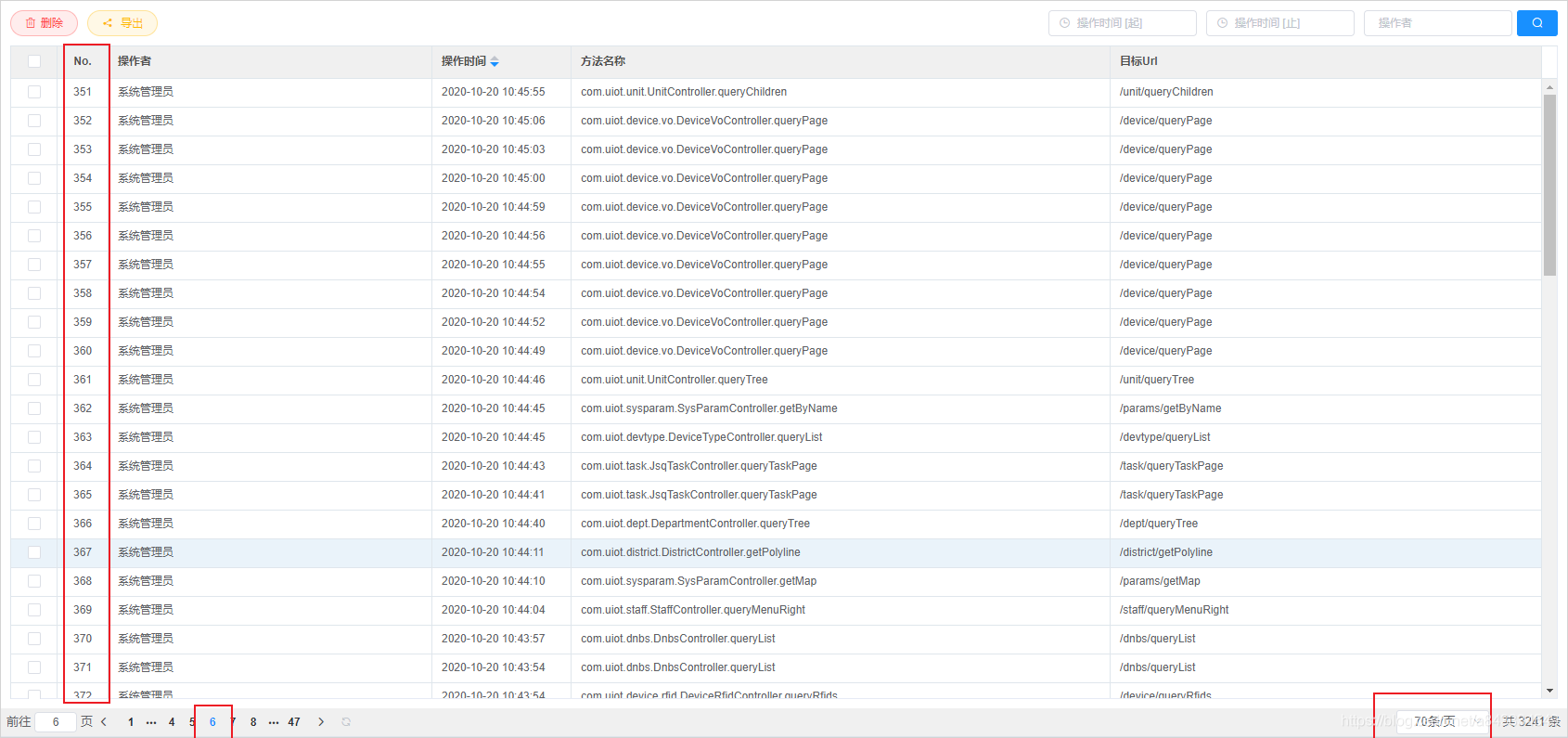This screenshot has width=1568, height=738.
Task: Check the checkbox for row 369
Action: click(x=34, y=610)
